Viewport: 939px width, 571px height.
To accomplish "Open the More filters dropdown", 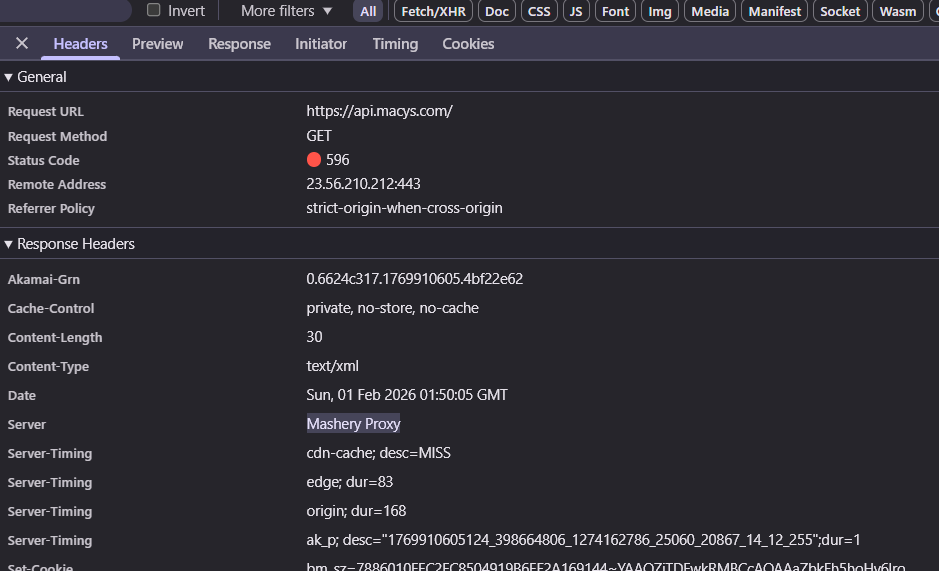I will click(287, 11).
